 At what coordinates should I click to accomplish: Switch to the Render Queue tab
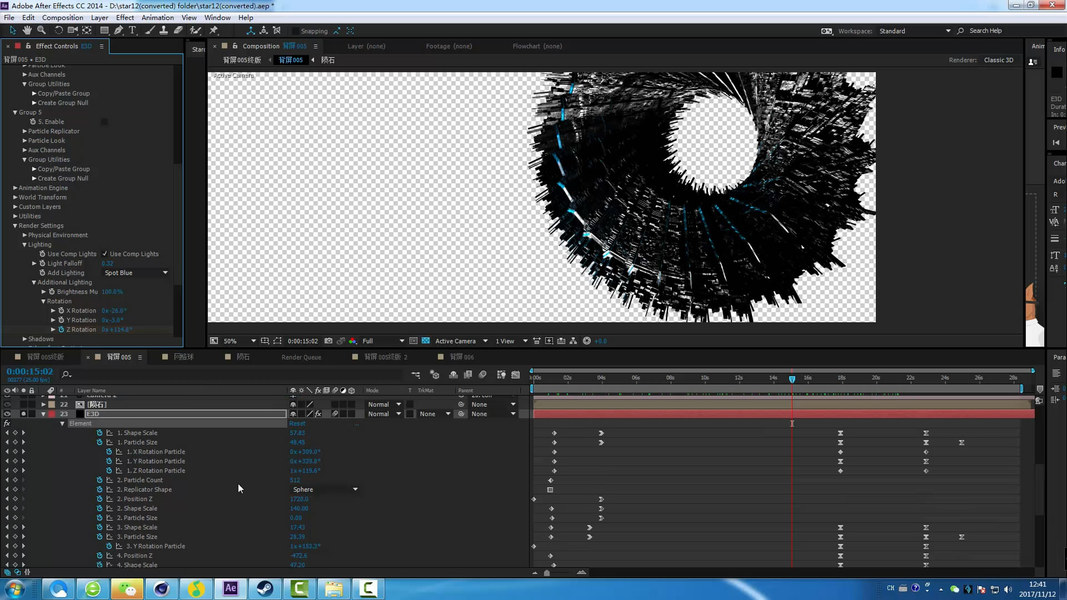(x=301, y=357)
